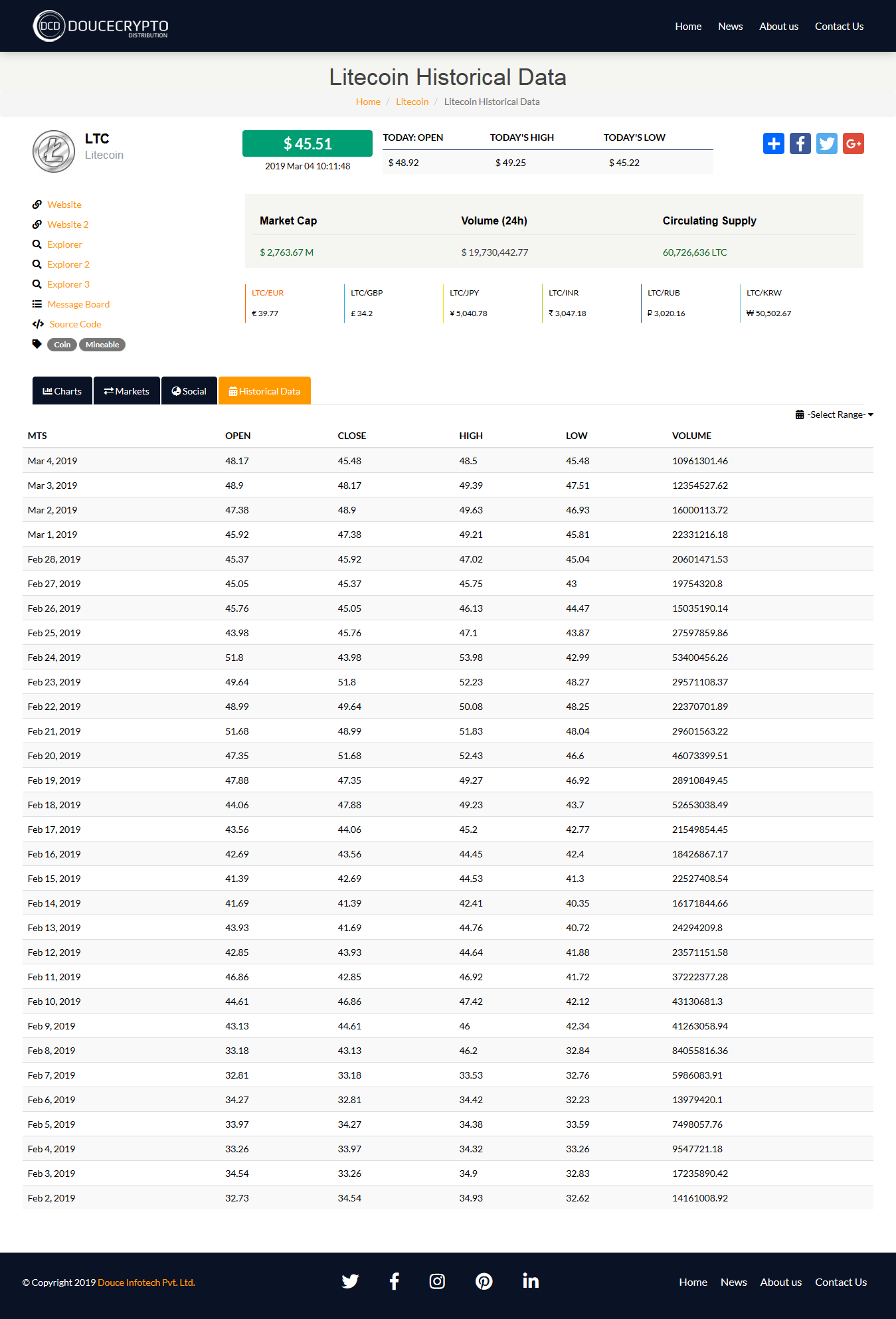896x1319 pixels.
Task: Share via the blue plus AddThis icon
Action: 774,143
